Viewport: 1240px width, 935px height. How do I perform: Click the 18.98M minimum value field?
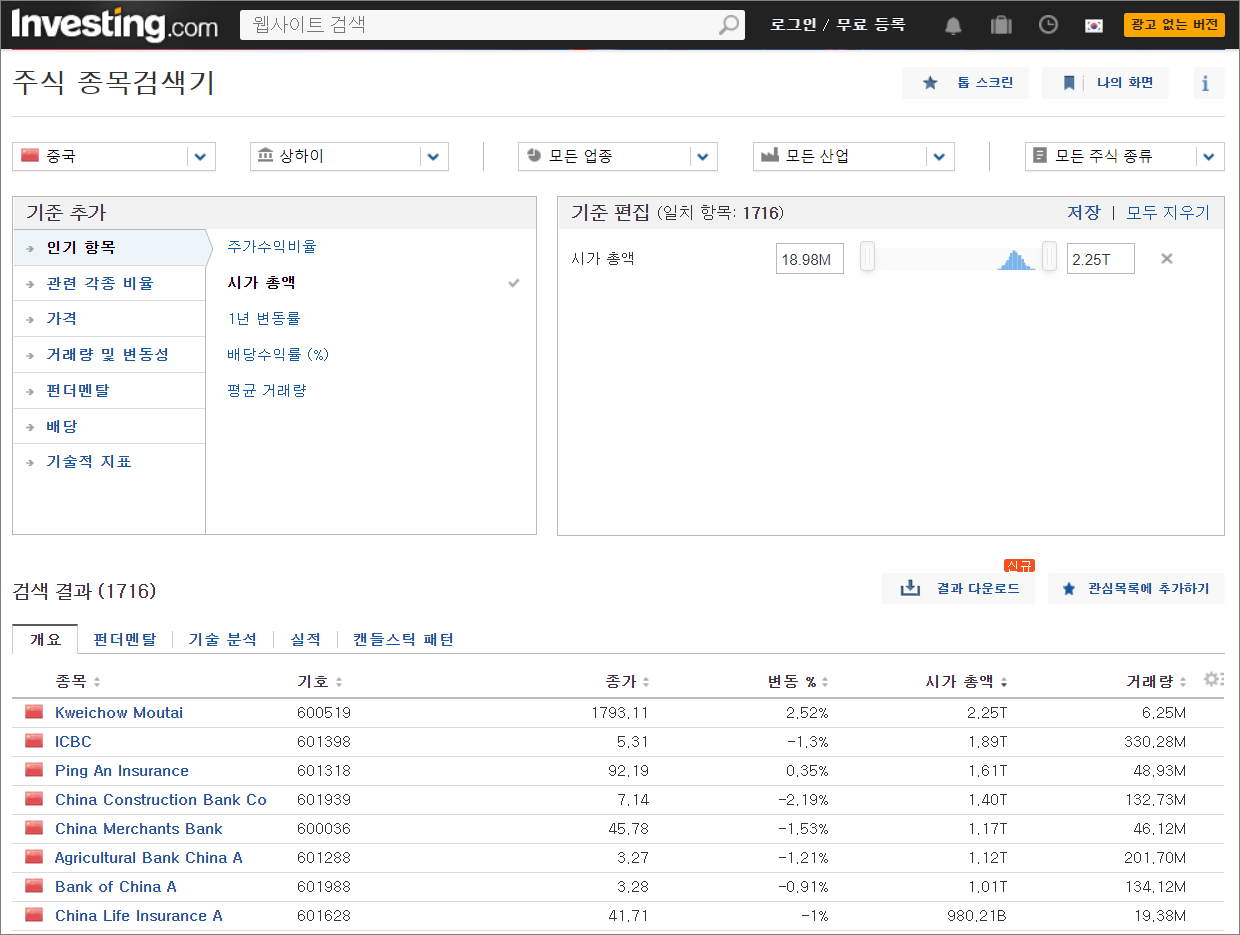tap(810, 259)
